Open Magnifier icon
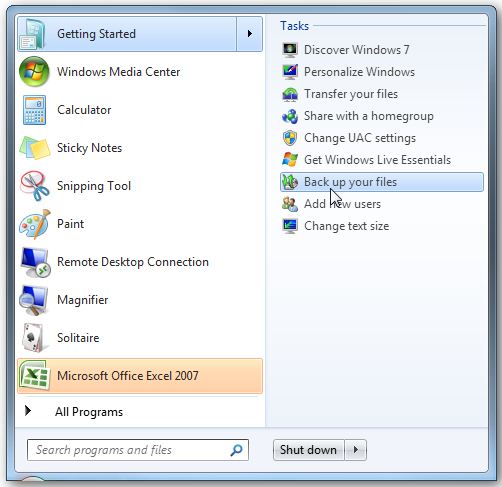 click(33, 300)
